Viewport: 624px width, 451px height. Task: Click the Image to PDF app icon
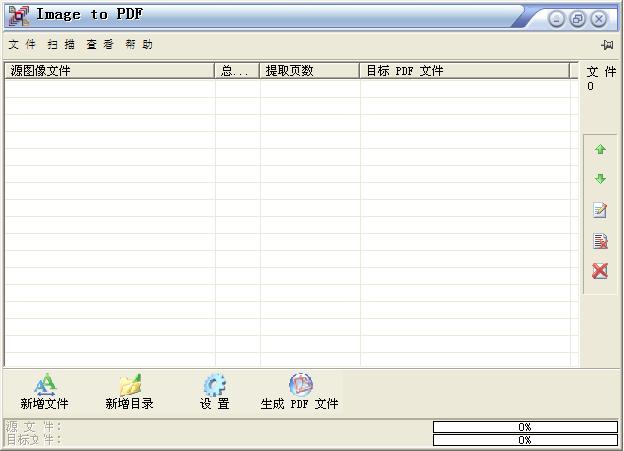(x=19, y=16)
